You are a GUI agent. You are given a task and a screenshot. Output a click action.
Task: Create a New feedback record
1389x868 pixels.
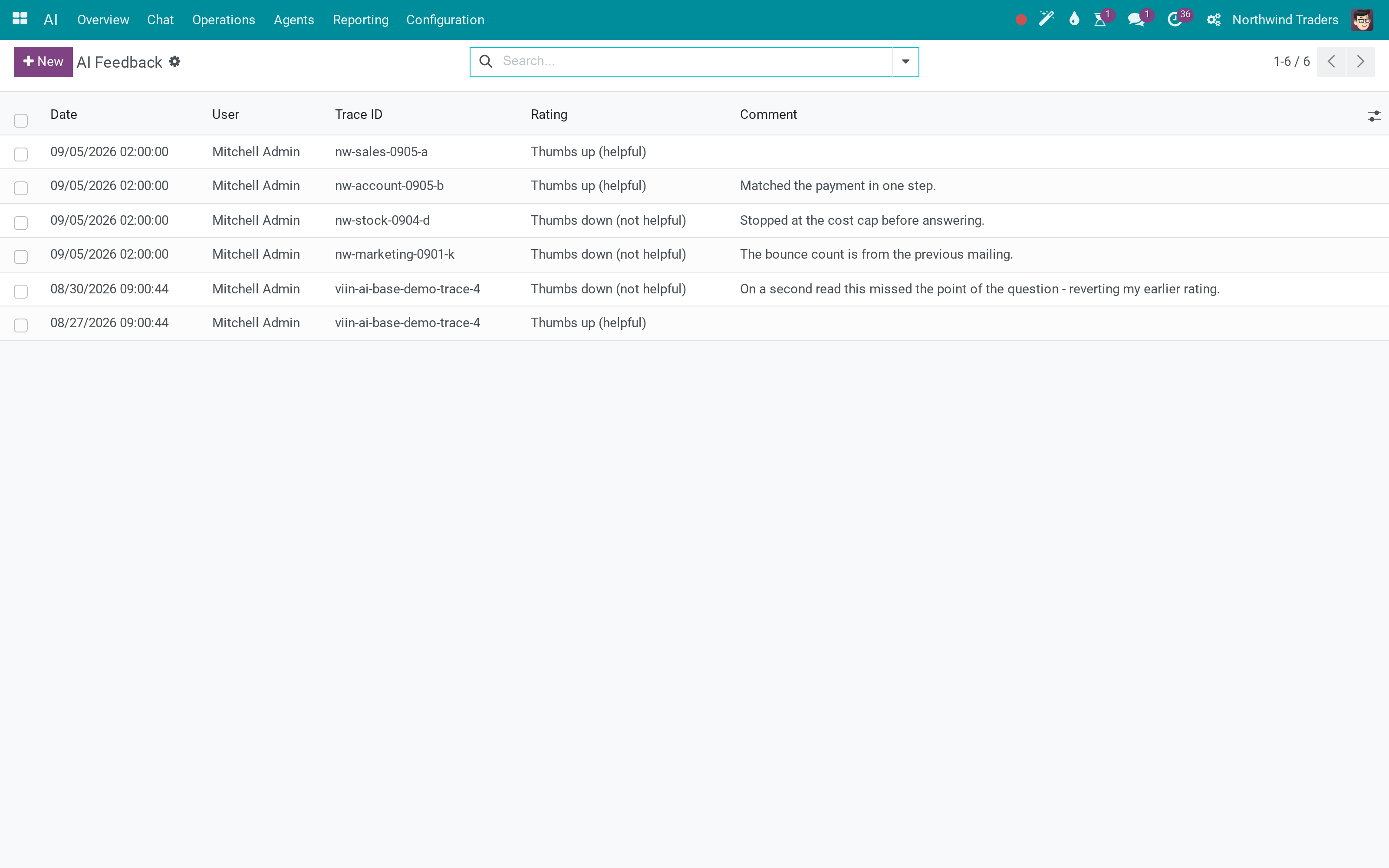pyautogui.click(x=43, y=62)
